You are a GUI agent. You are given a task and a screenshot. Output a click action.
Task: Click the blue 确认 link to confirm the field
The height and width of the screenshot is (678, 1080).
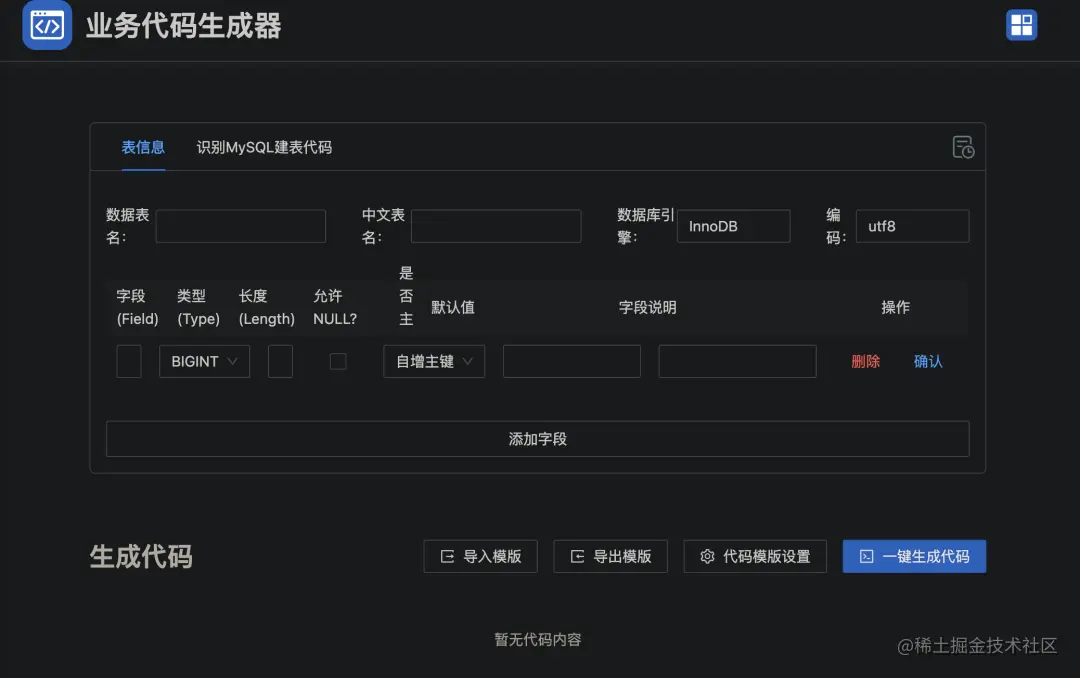coord(927,361)
